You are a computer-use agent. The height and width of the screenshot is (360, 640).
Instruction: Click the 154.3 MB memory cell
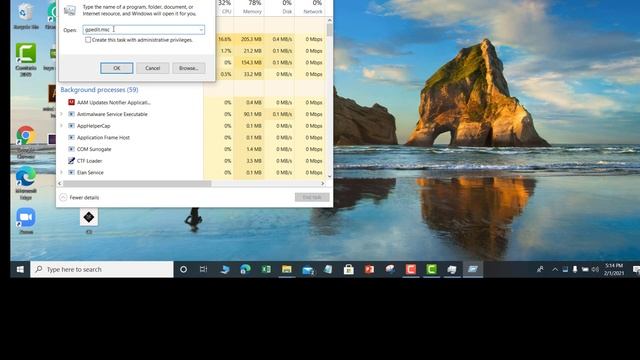point(251,62)
